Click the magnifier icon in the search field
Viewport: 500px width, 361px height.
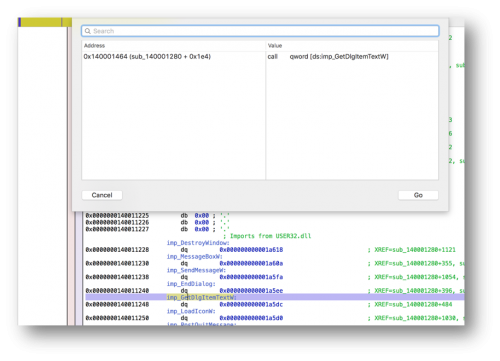point(88,31)
